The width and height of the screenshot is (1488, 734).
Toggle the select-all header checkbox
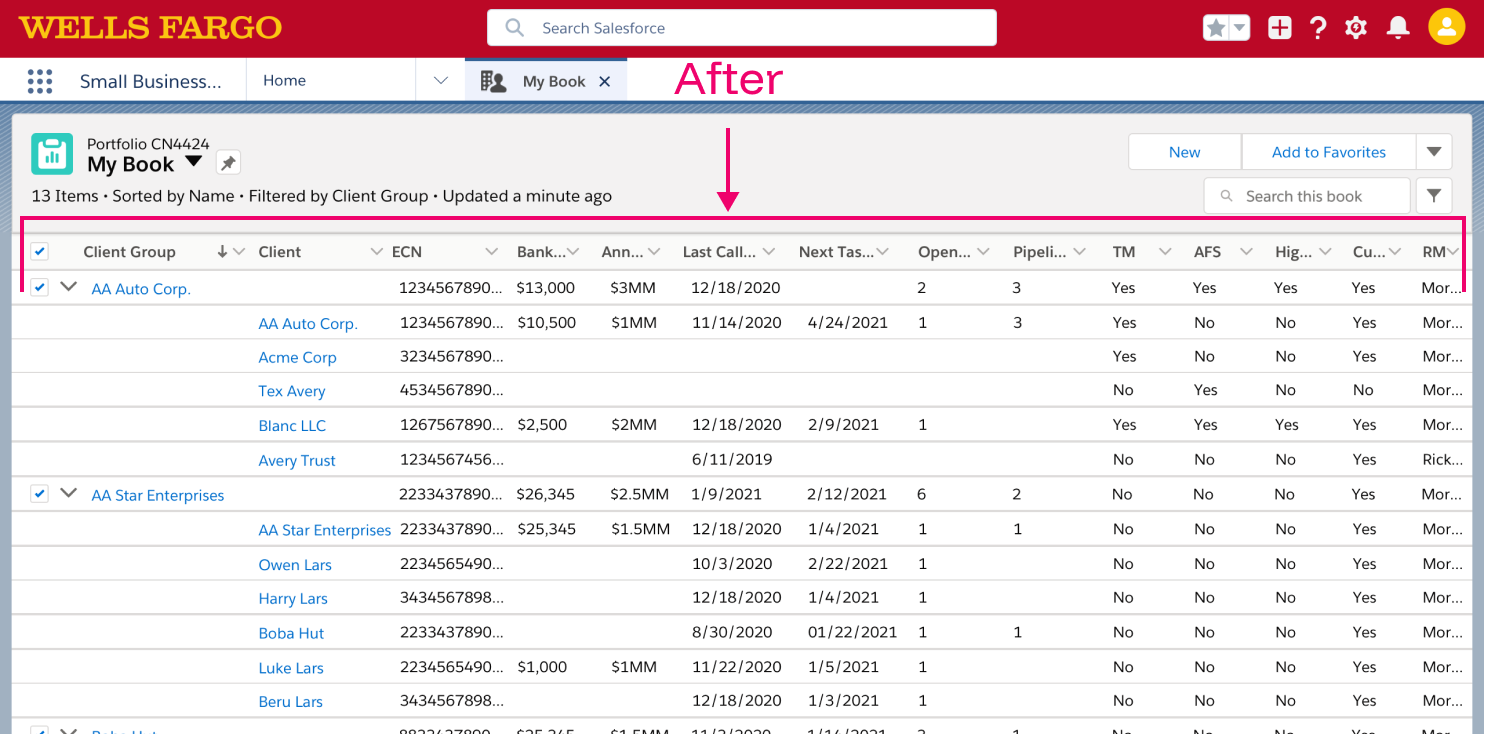tap(39, 251)
